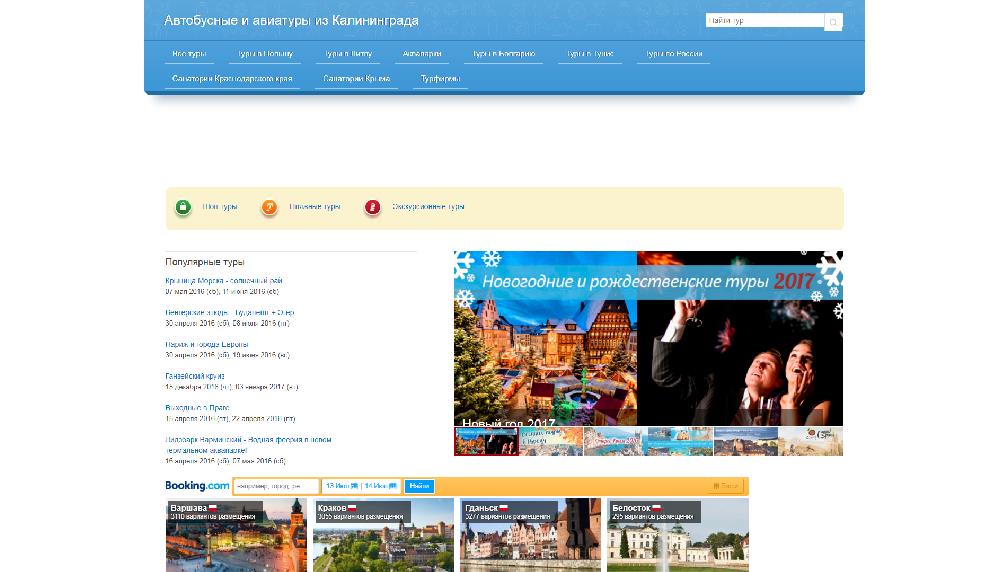Click the Booking.com logo
1007x572 pixels.
(x=198, y=486)
